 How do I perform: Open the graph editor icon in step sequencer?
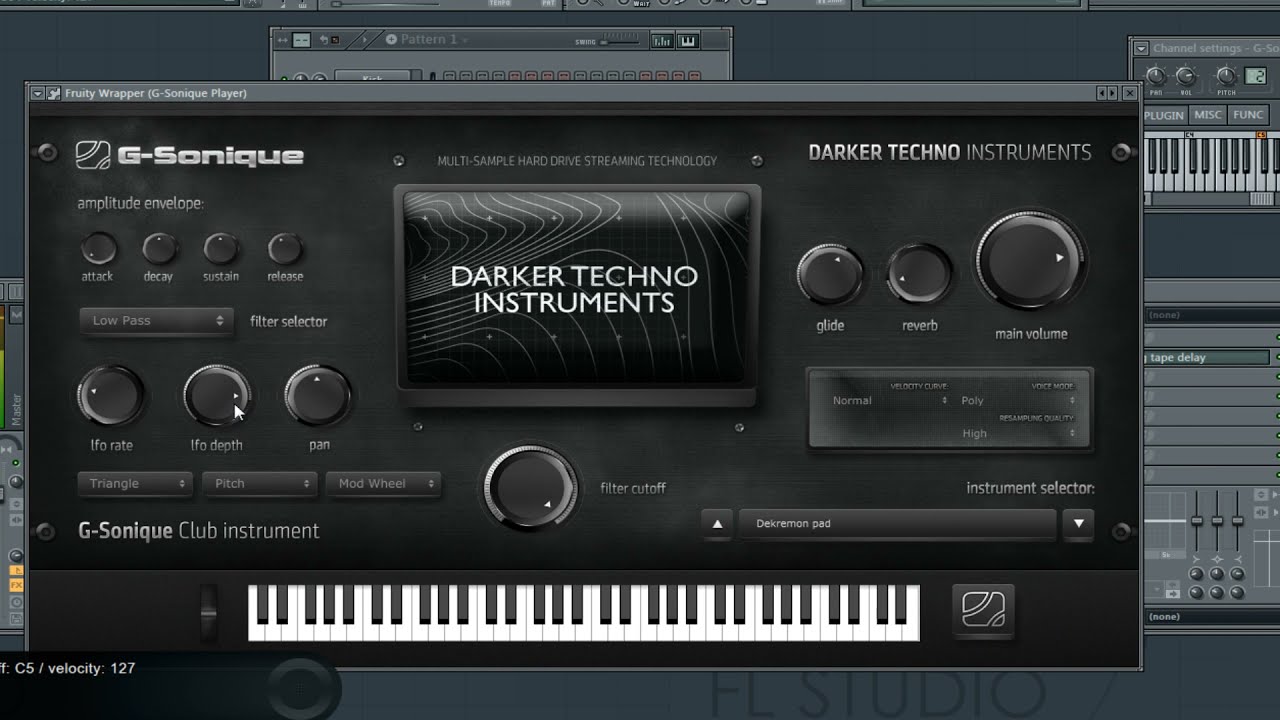pyautogui.click(x=662, y=41)
